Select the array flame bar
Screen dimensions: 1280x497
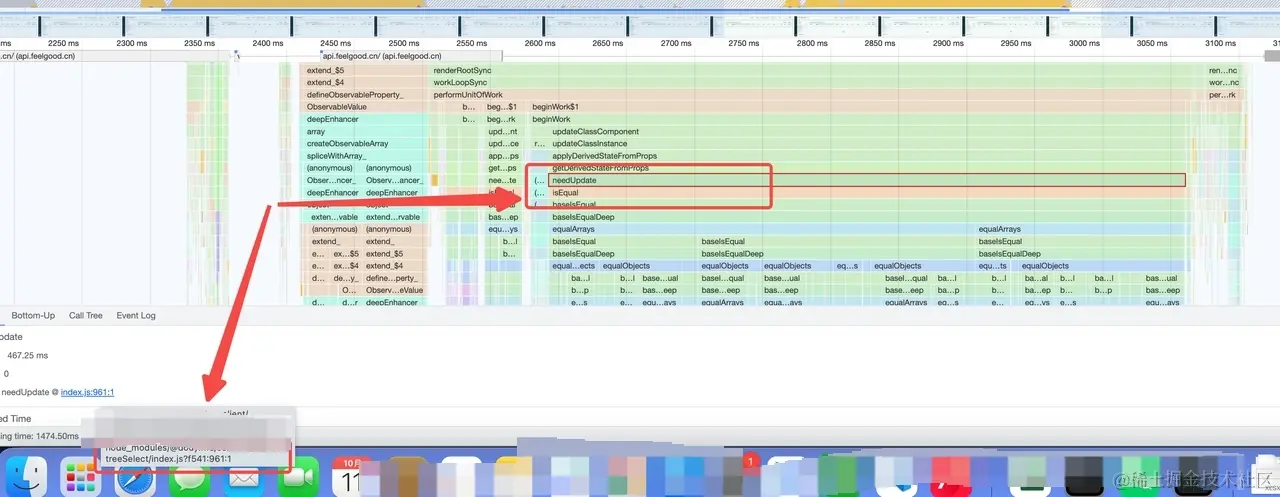pos(364,132)
